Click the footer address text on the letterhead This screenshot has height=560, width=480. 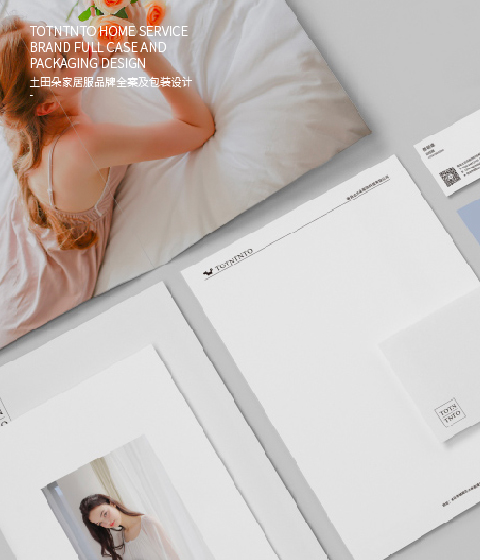(461, 494)
